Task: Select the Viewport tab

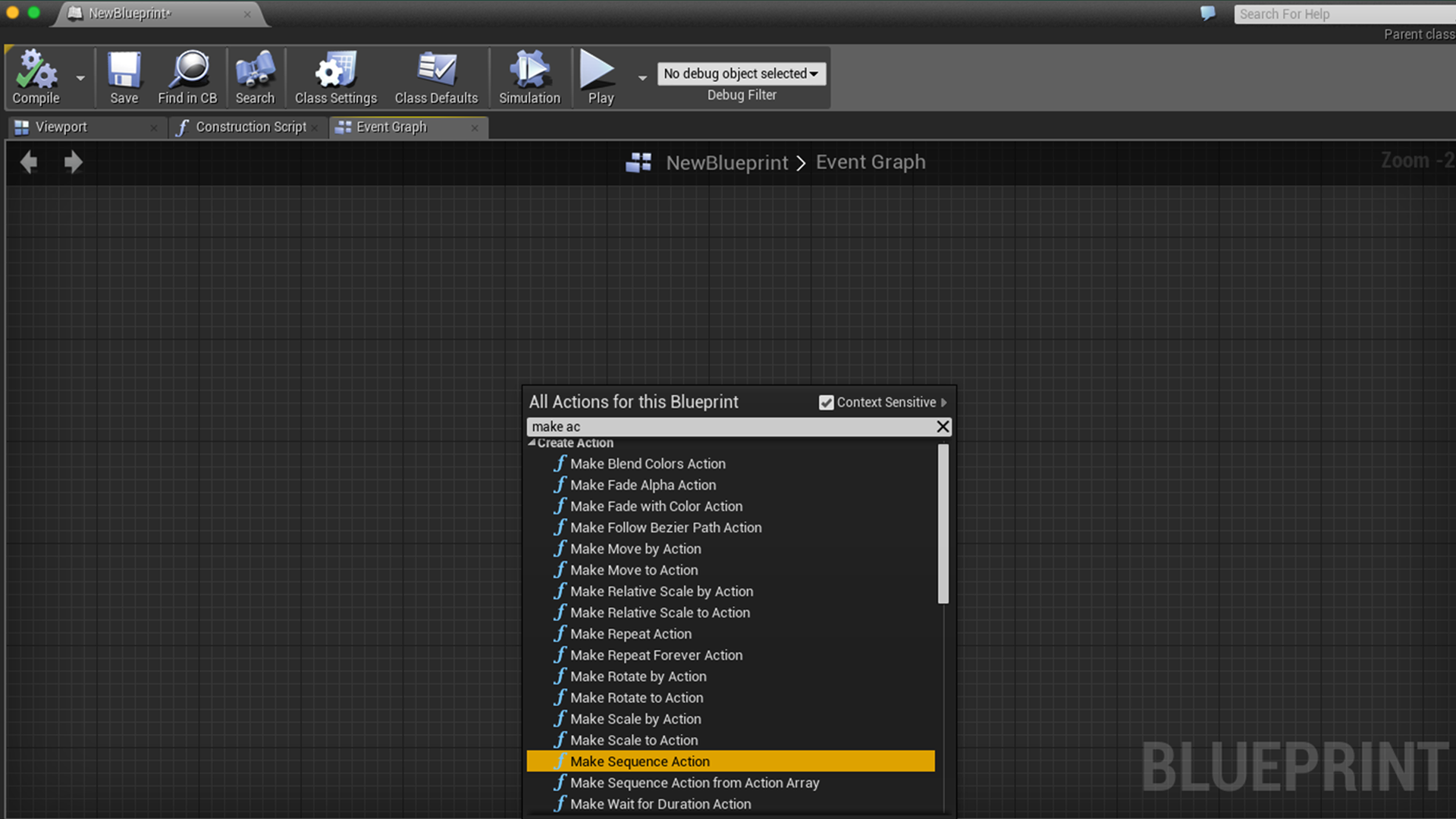Action: (61, 126)
